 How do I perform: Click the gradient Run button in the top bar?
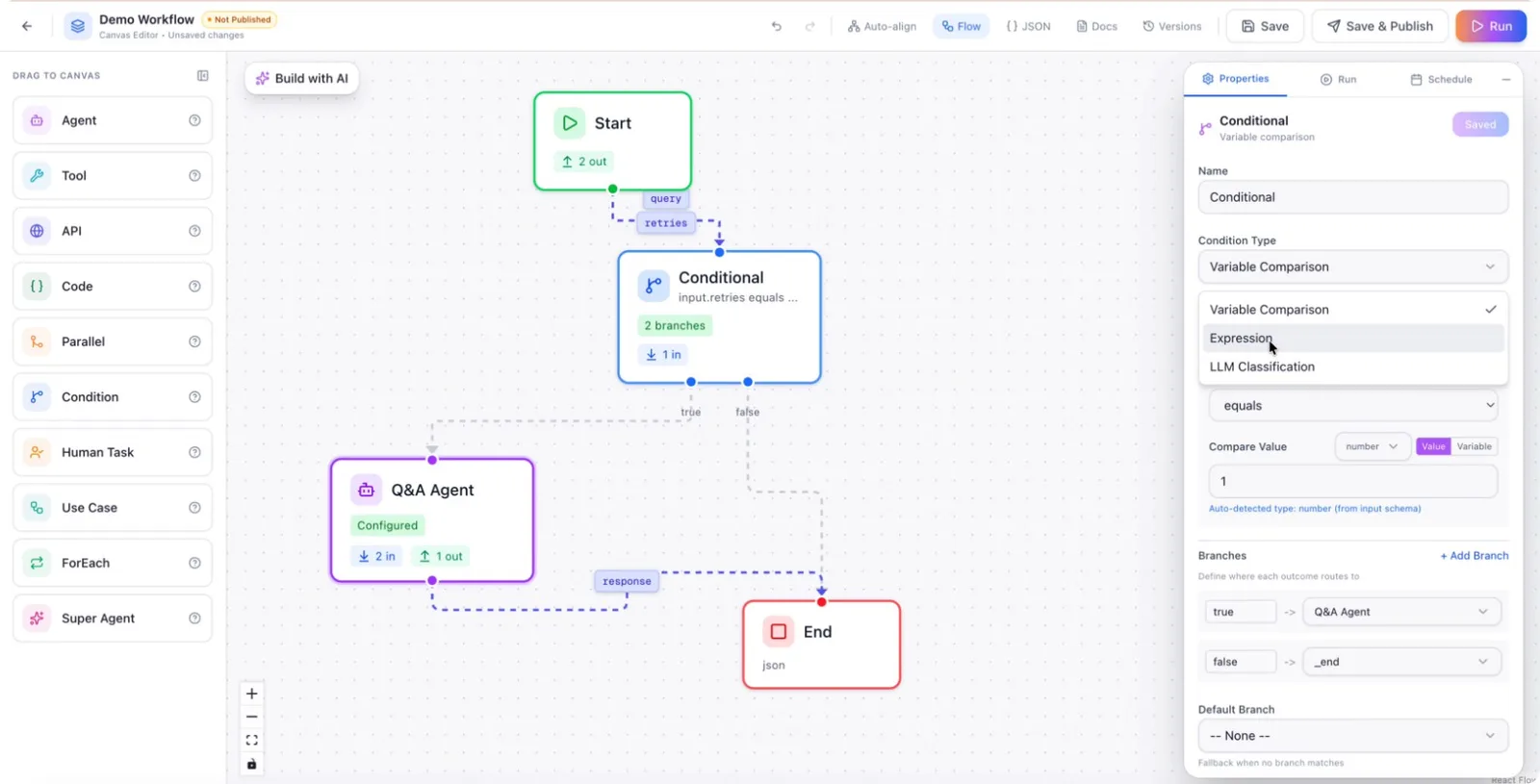1491,26
